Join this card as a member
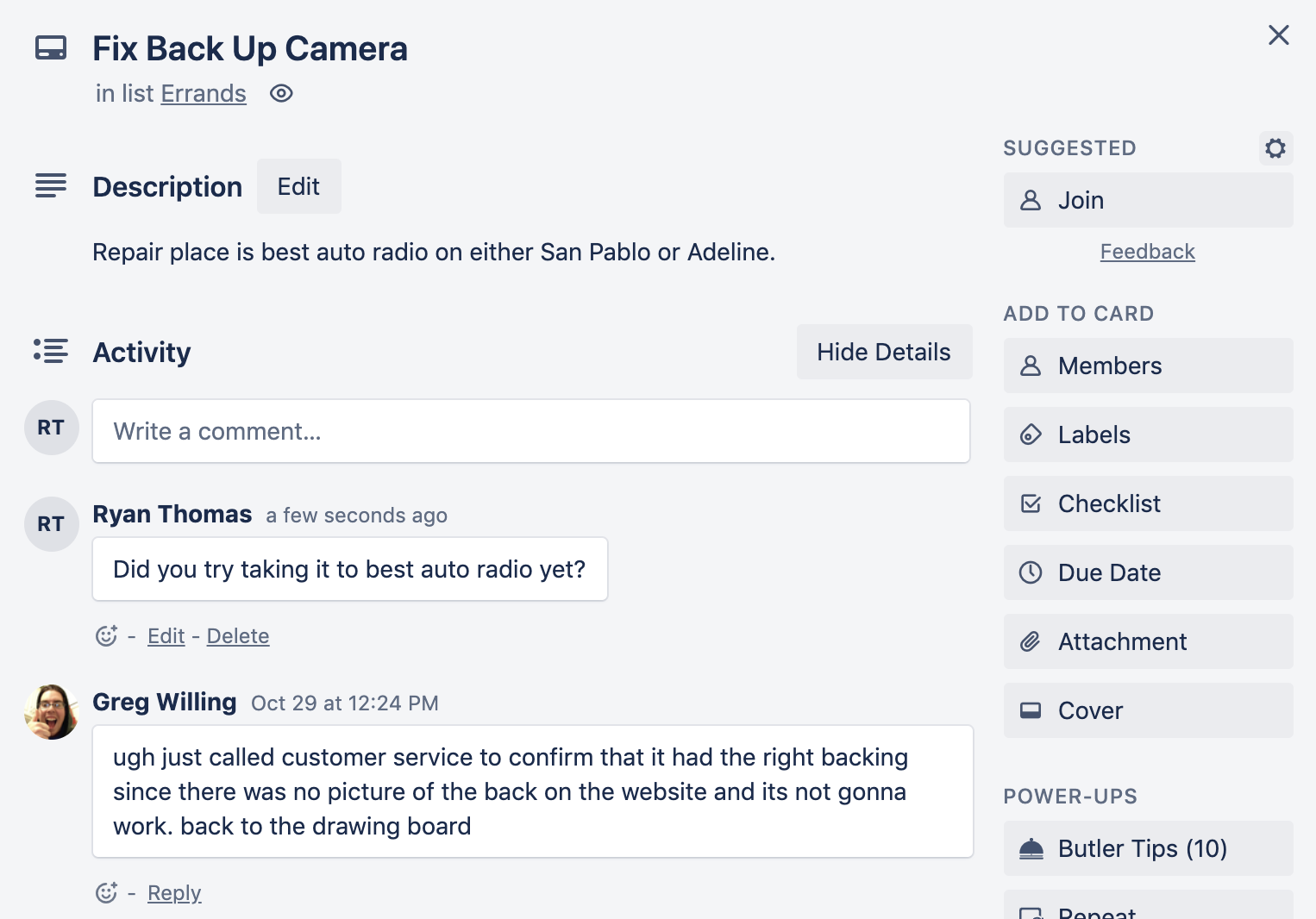Image resolution: width=1316 pixels, height=919 pixels. click(1147, 200)
